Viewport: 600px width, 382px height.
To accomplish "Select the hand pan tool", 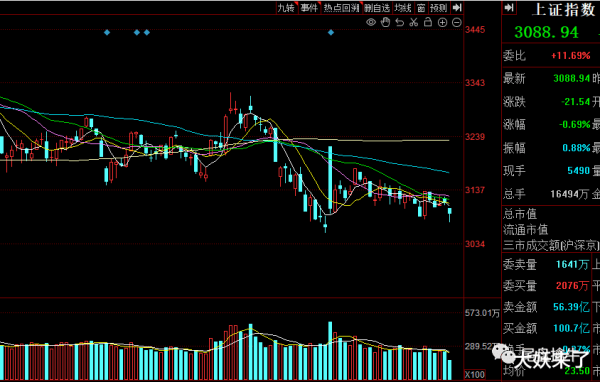I will point(385,22).
